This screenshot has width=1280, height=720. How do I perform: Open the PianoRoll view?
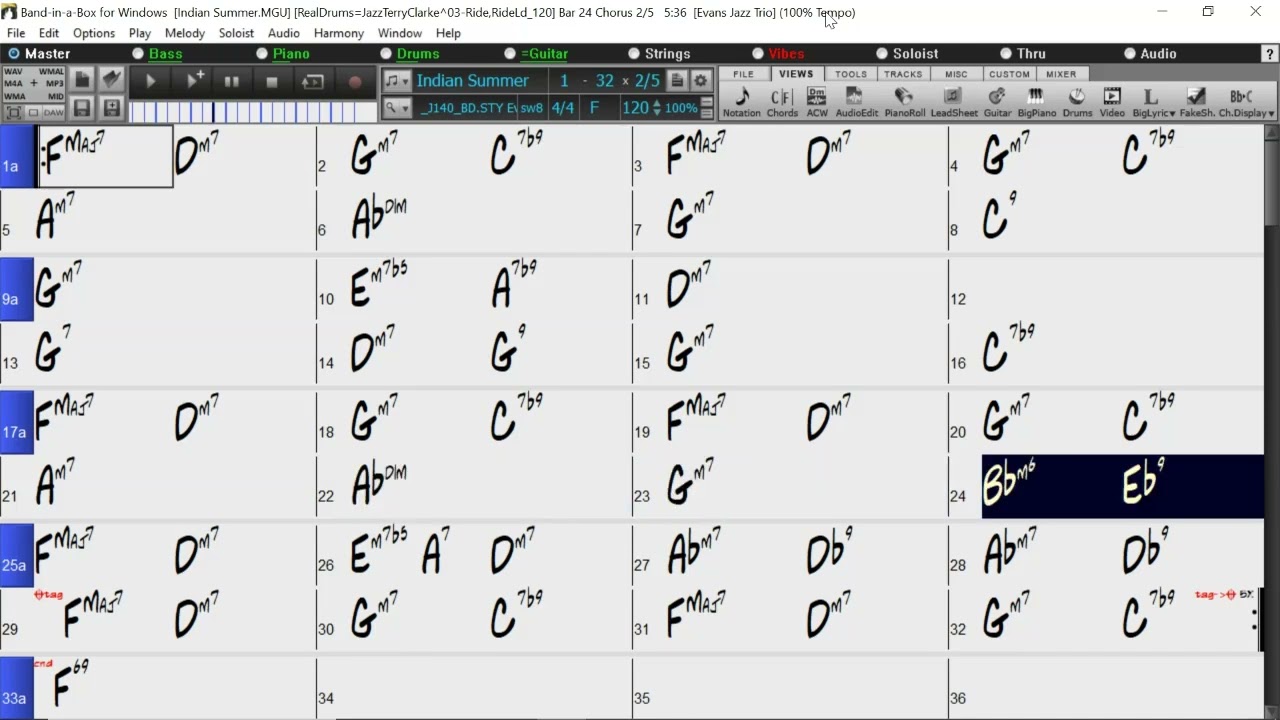pyautogui.click(x=904, y=102)
